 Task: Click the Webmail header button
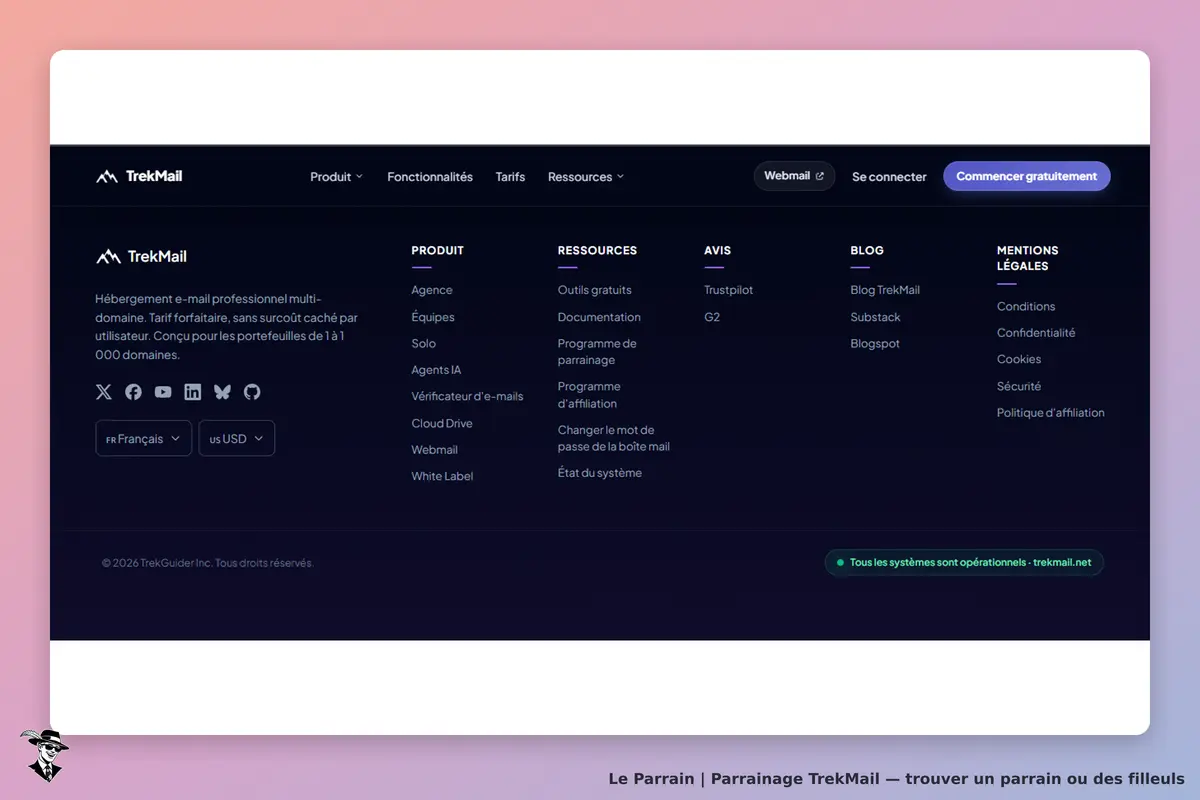coord(794,176)
